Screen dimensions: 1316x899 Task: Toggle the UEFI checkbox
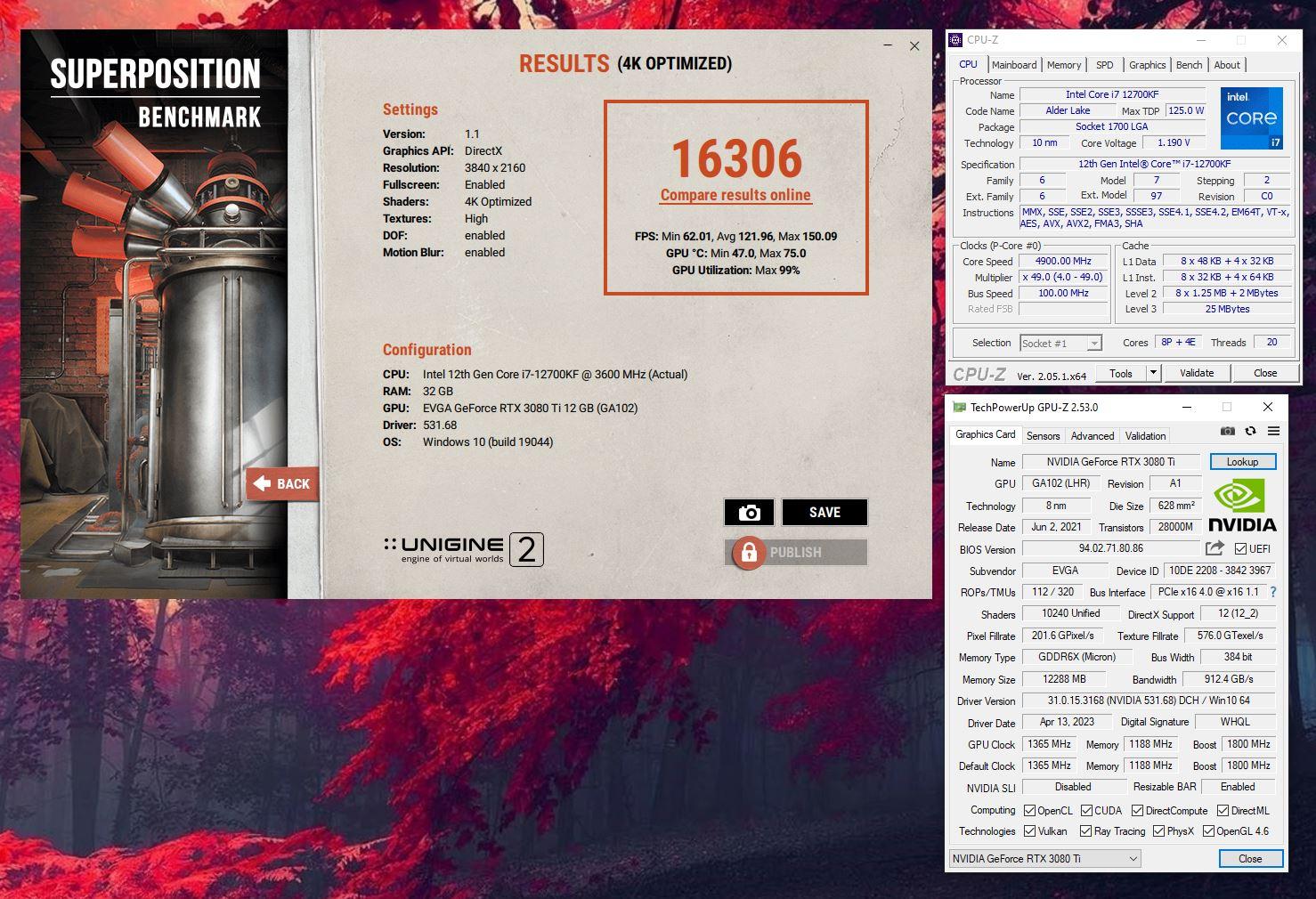[1240, 549]
